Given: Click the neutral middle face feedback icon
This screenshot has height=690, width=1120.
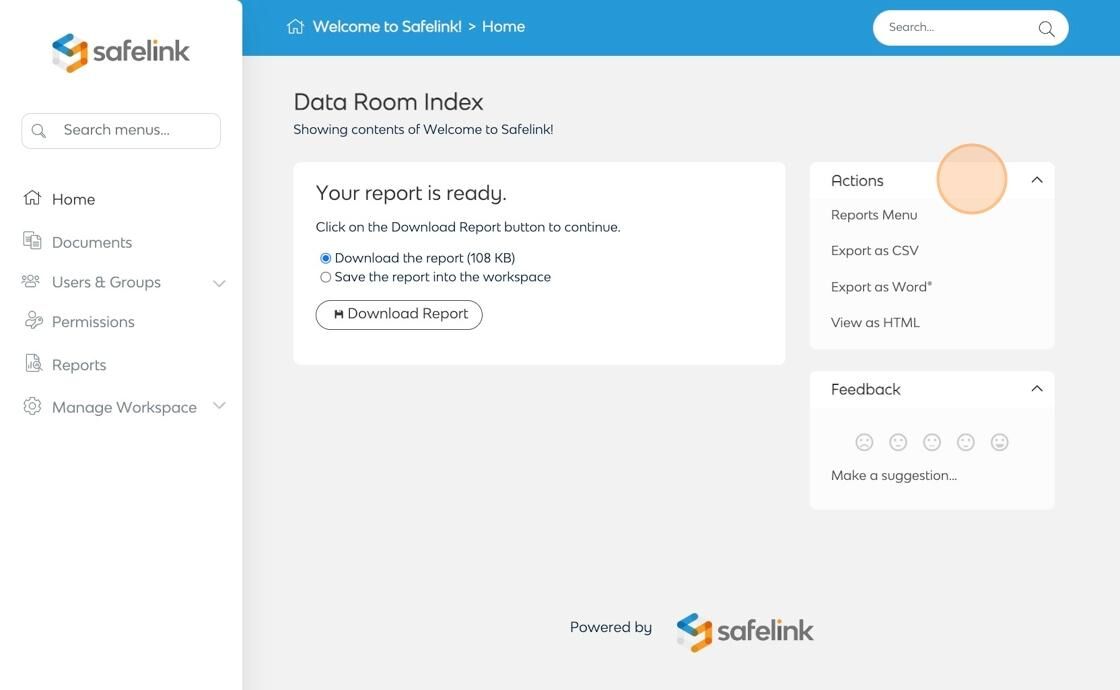Looking at the screenshot, I should [932, 442].
